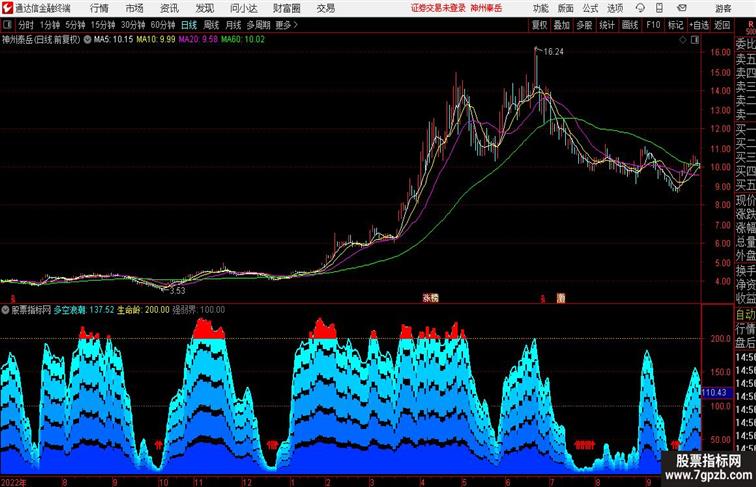Click the 生命龄: 200.00 indicator value

tap(144, 310)
